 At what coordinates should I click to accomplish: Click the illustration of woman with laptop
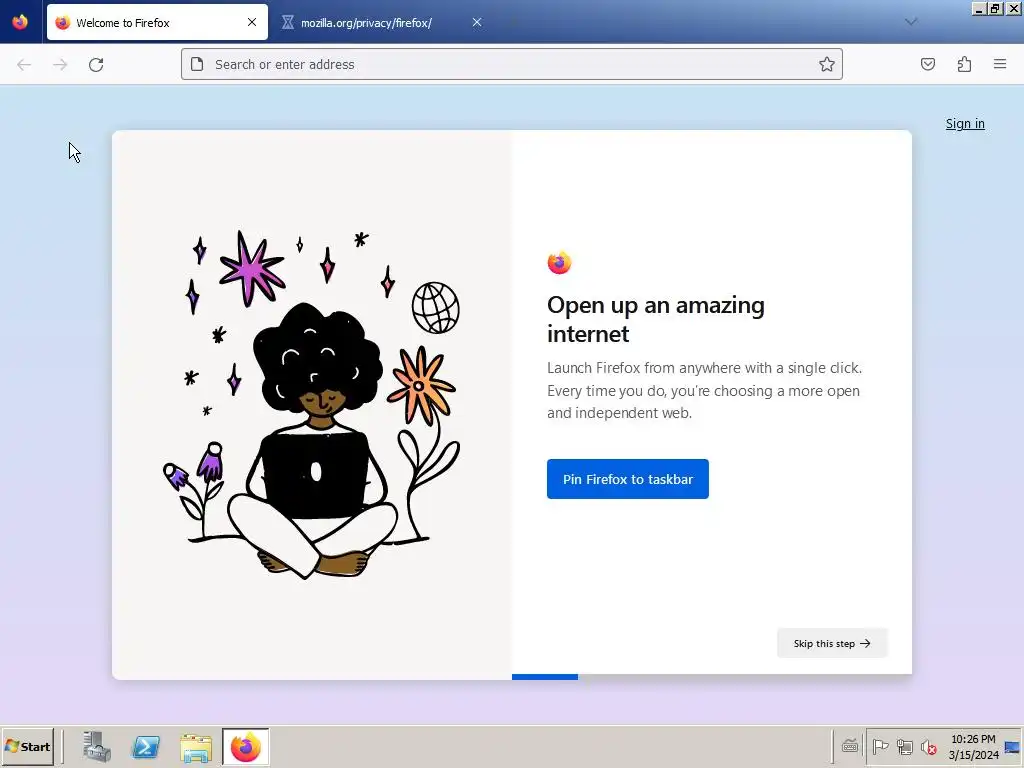click(x=312, y=404)
